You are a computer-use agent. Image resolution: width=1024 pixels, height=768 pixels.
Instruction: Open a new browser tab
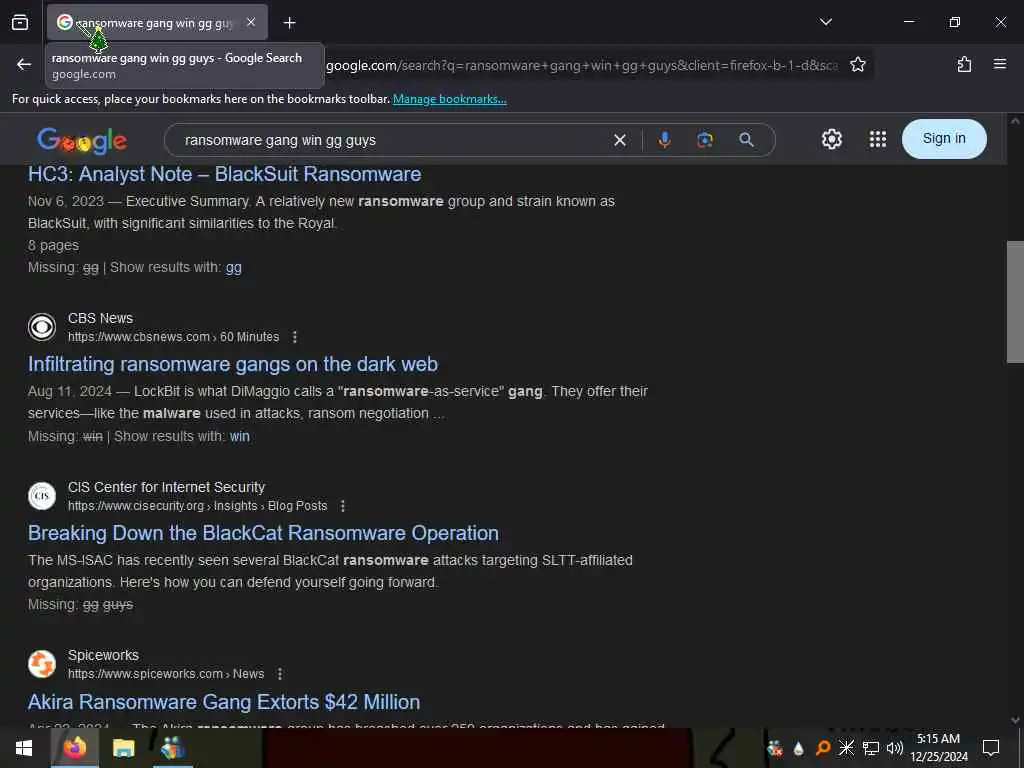(289, 23)
